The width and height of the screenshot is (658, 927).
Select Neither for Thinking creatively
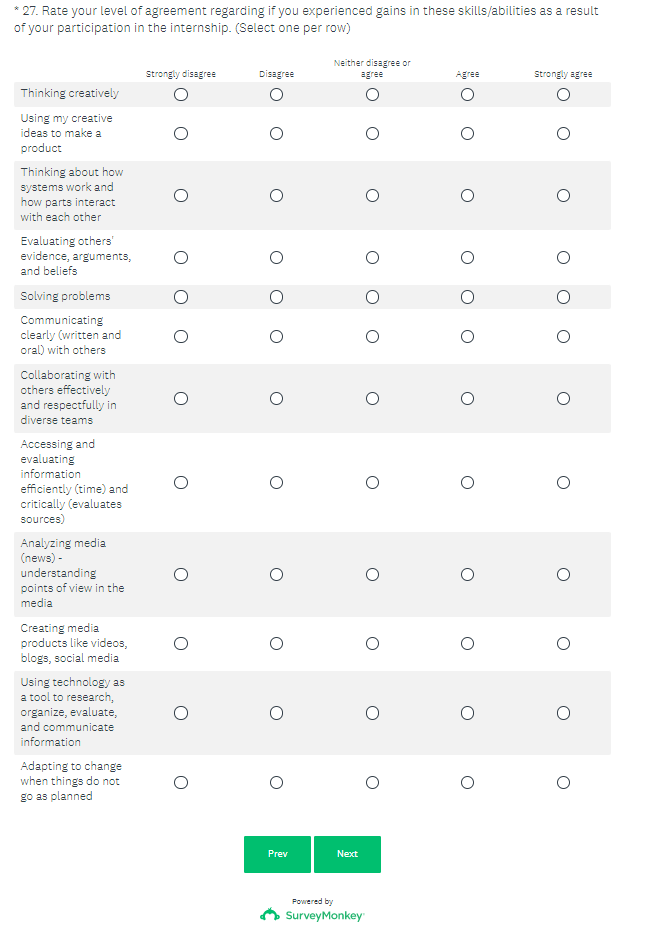tap(372, 94)
